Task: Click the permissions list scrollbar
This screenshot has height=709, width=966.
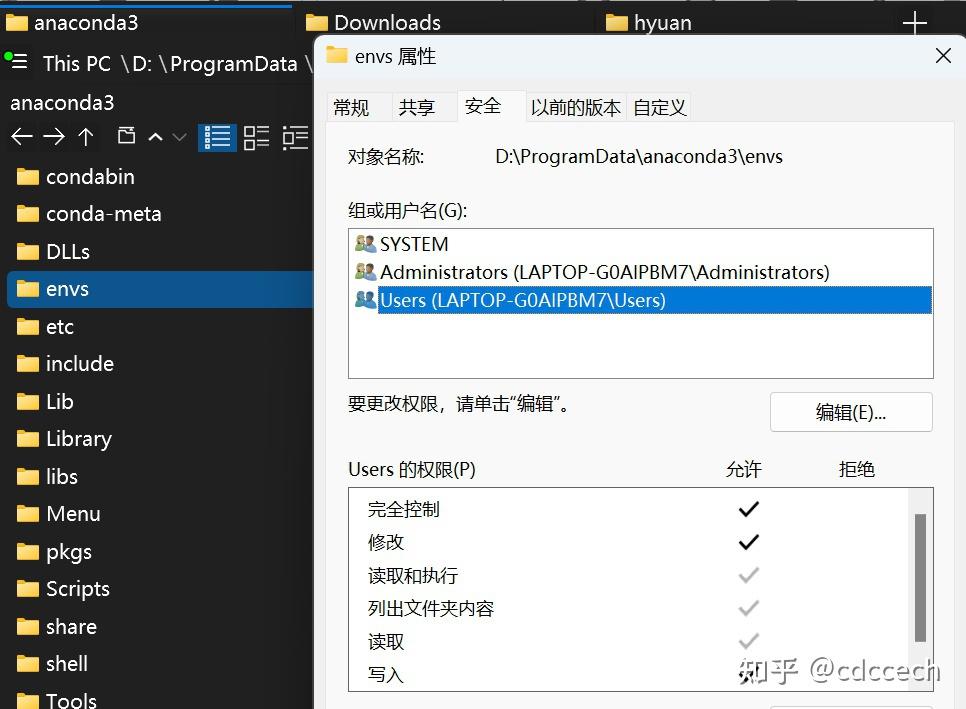Action: (x=920, y=578)
